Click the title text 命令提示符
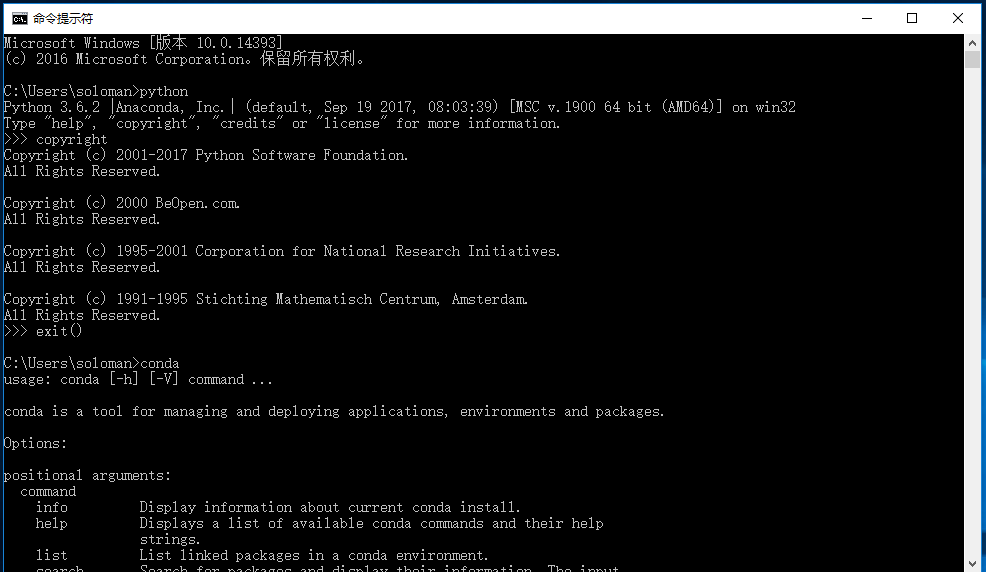Screen dimensions: 986x572 [x=63, y=19]
